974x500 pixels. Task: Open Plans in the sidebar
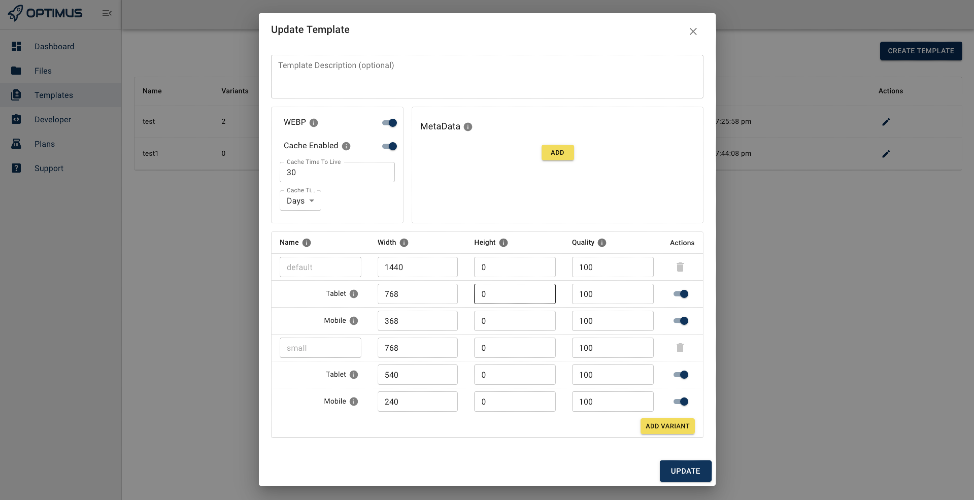(x=60, y=144)
